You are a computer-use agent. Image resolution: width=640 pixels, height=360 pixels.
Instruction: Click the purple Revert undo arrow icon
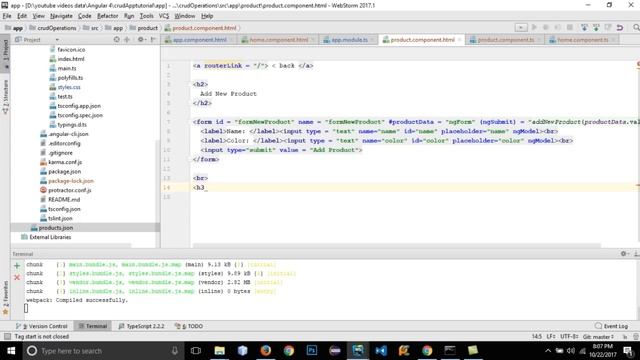click(x=620, y=27)
